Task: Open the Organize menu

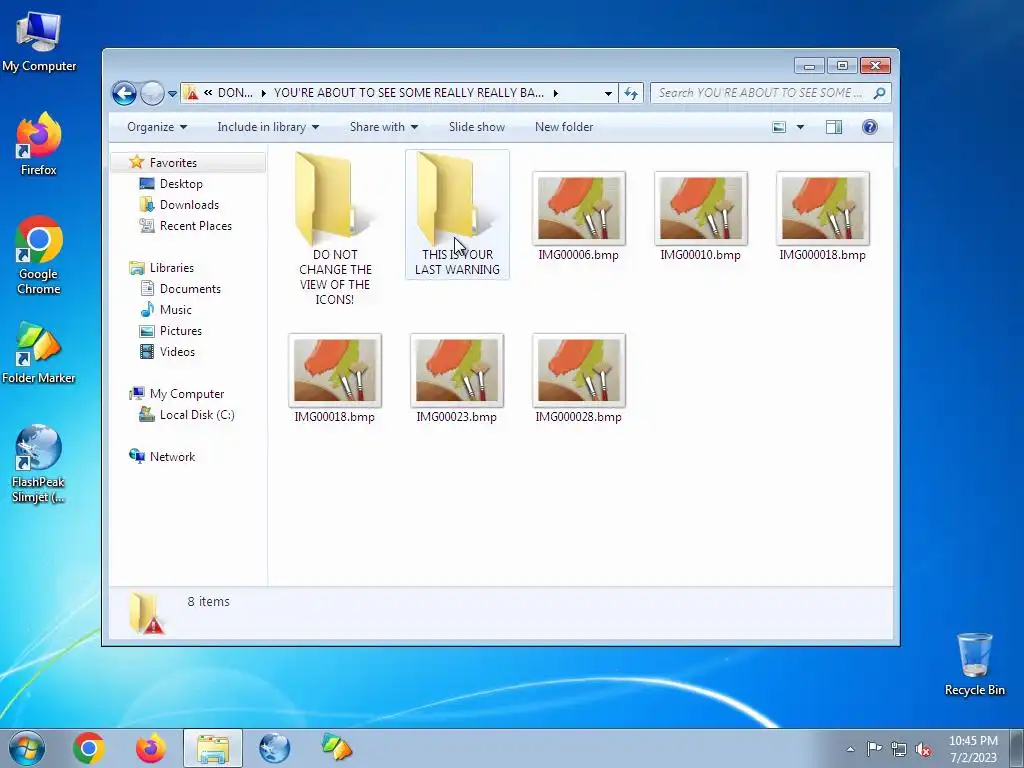Action: [157, 127]
